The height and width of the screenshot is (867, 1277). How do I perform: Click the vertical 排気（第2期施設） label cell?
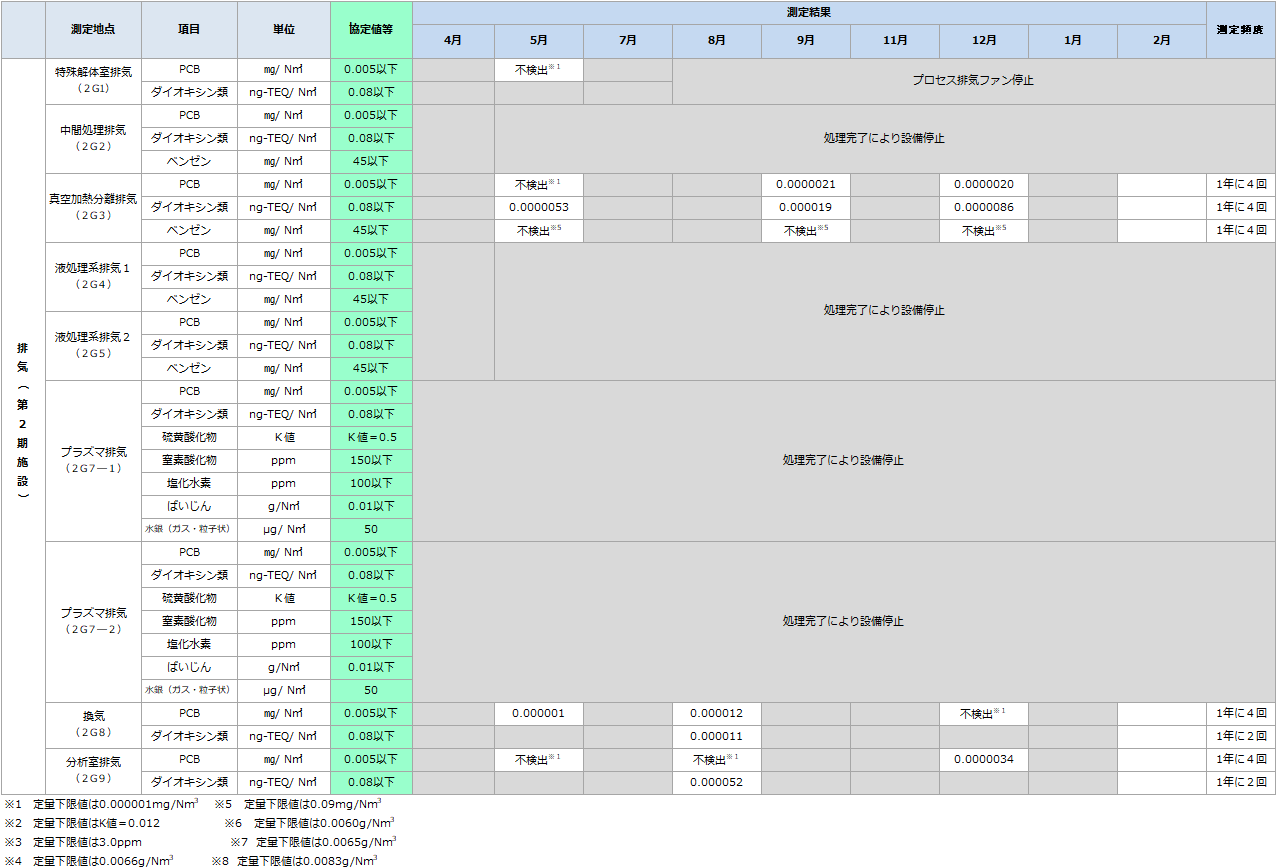pyautogui.click(x=23, y=425)
